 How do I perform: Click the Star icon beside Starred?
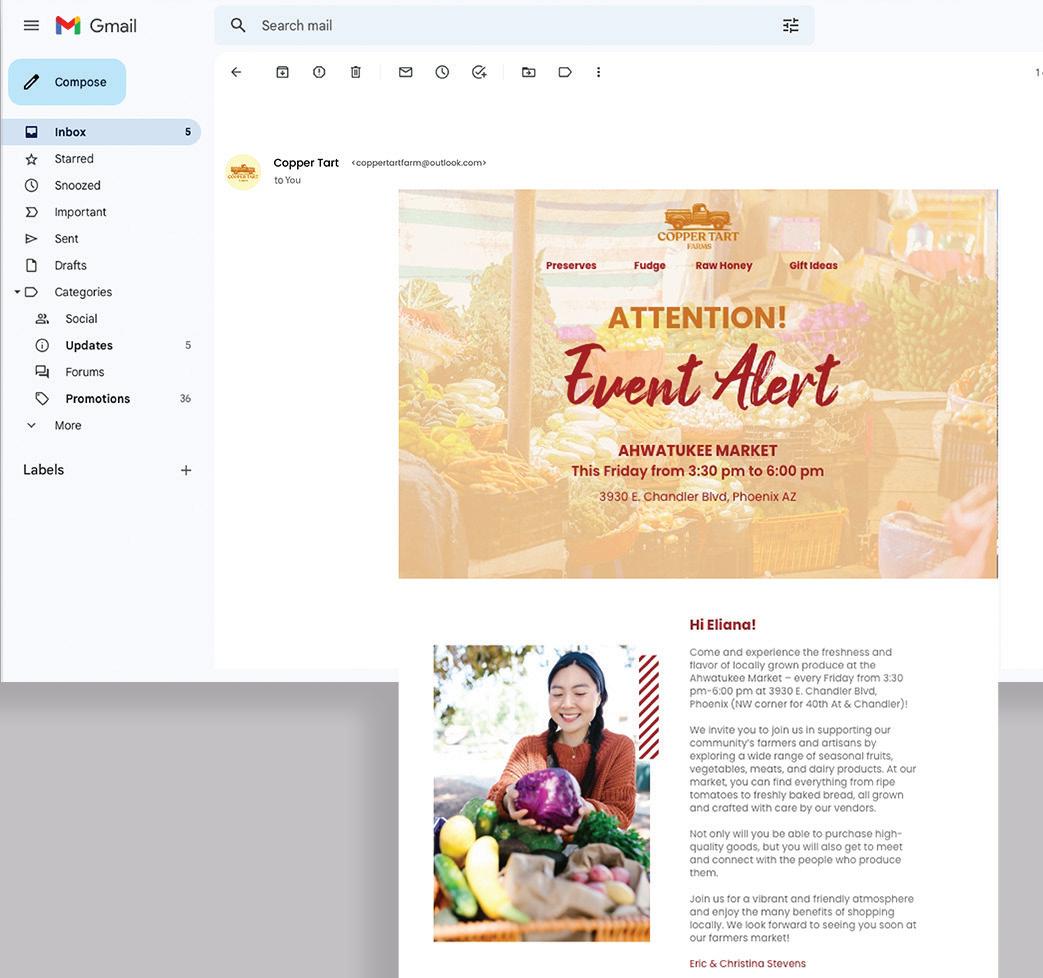tap(31, 159)
